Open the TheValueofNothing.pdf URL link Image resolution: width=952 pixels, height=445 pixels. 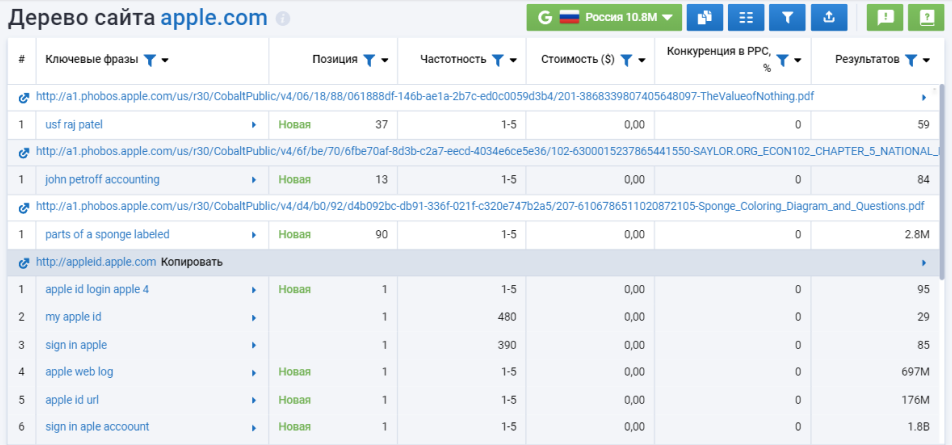click(x=425, y=96)
